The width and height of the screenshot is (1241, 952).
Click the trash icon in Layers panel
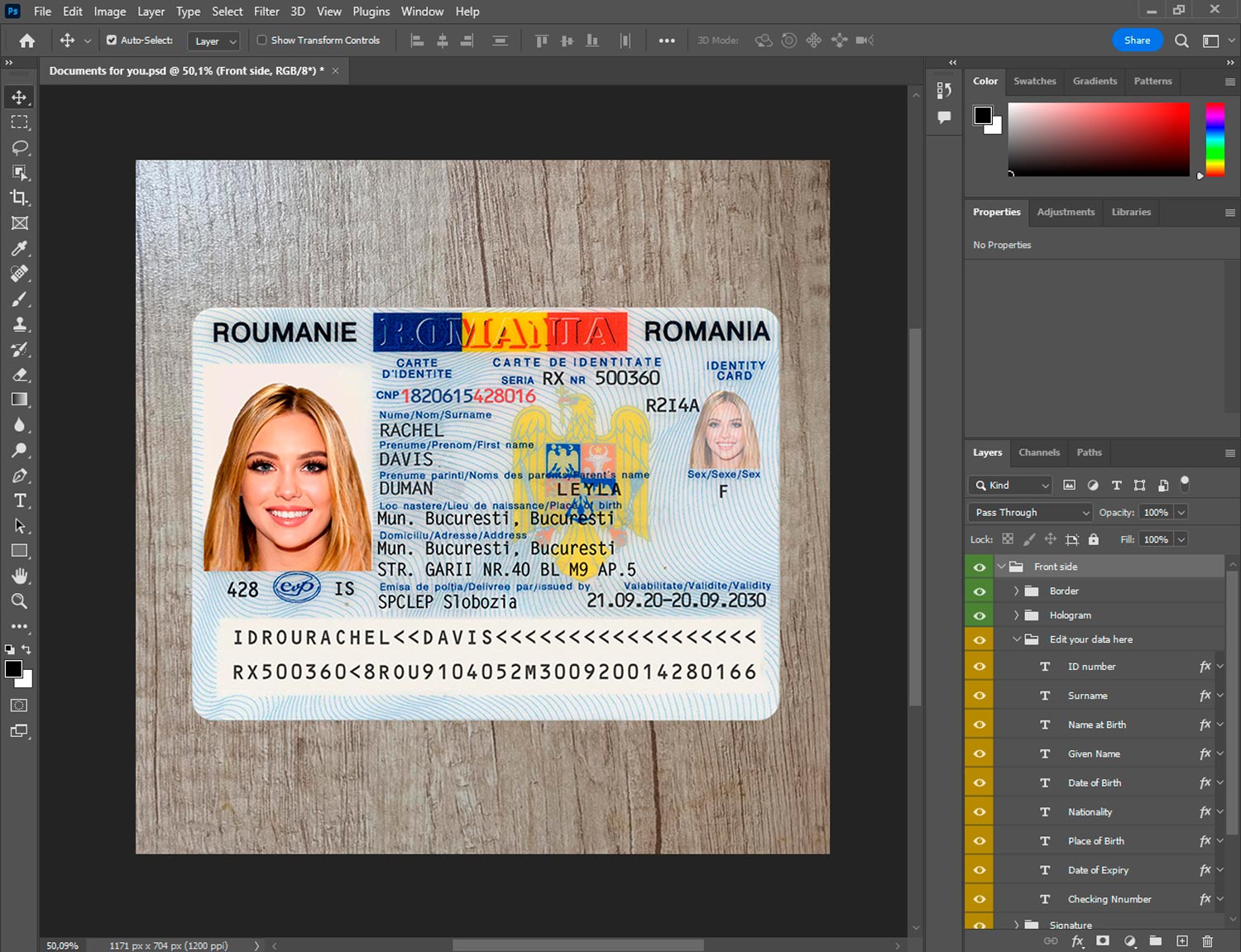[1207, 941]
